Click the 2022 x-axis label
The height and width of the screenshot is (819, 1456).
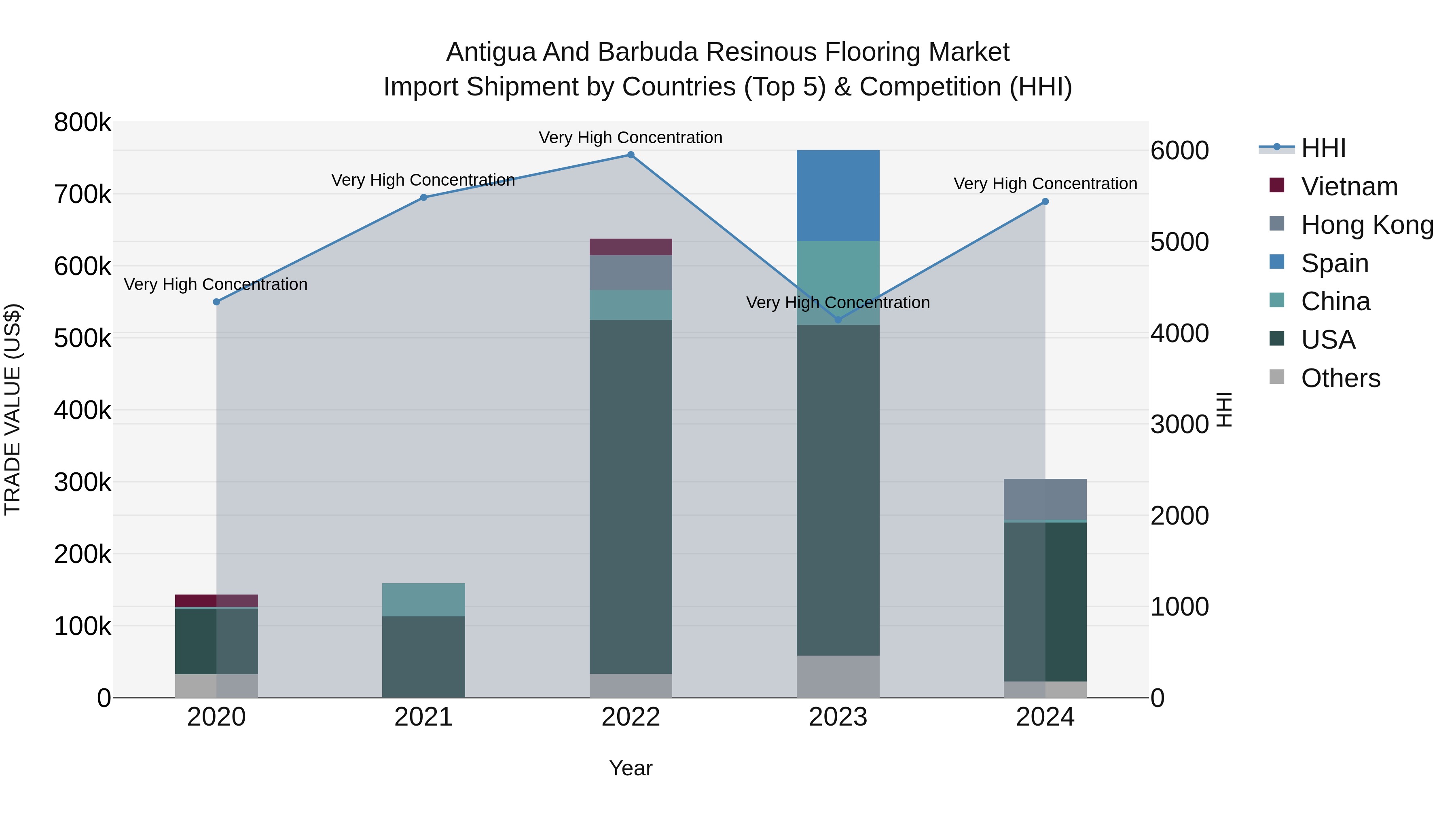(x=631, y=717)
